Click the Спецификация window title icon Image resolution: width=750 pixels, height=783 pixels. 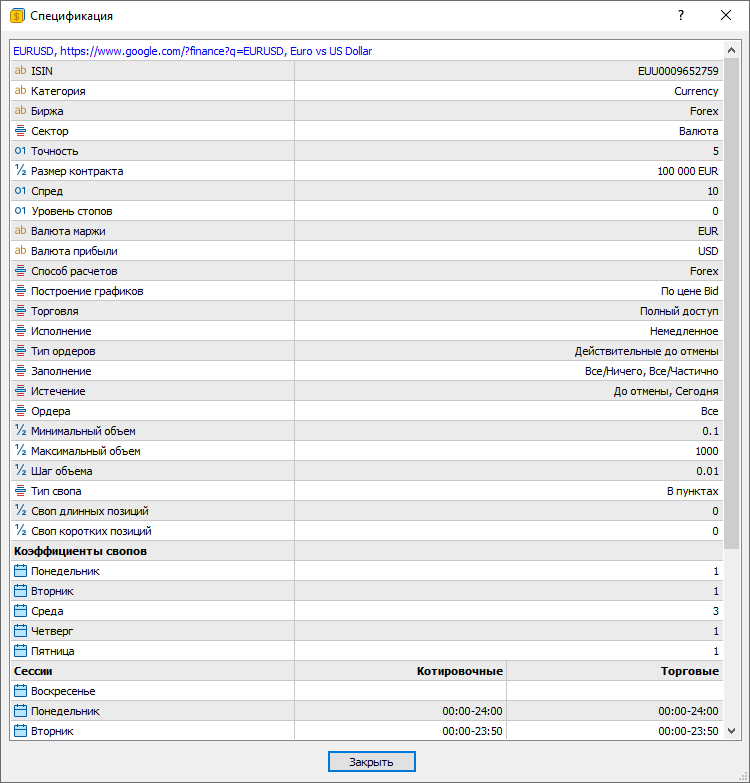tap(17, 16)
